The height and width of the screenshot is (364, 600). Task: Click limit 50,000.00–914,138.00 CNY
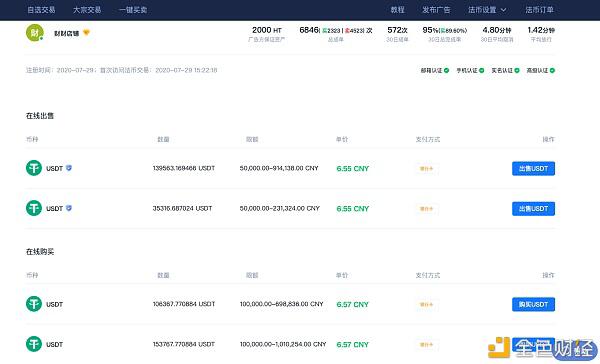pos(279,168)
